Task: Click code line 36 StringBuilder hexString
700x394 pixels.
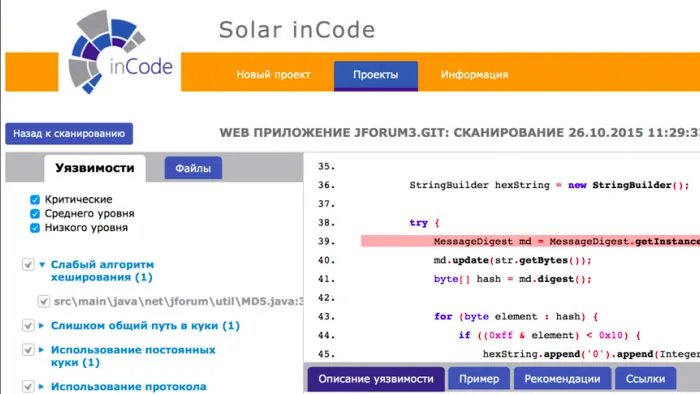Action: [550, 185]
